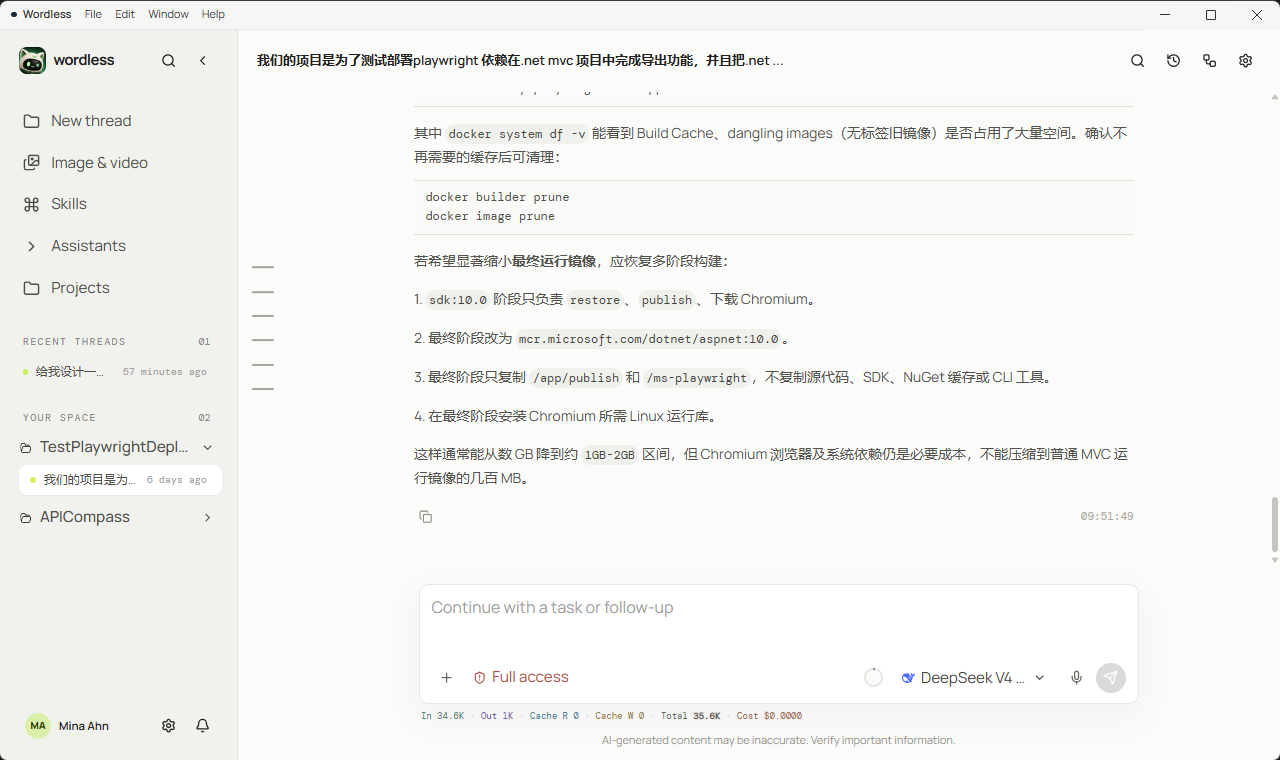1280x760 pixels.
Task: Click the 'Cost $0.0000' stat
Action: [769, 716]
